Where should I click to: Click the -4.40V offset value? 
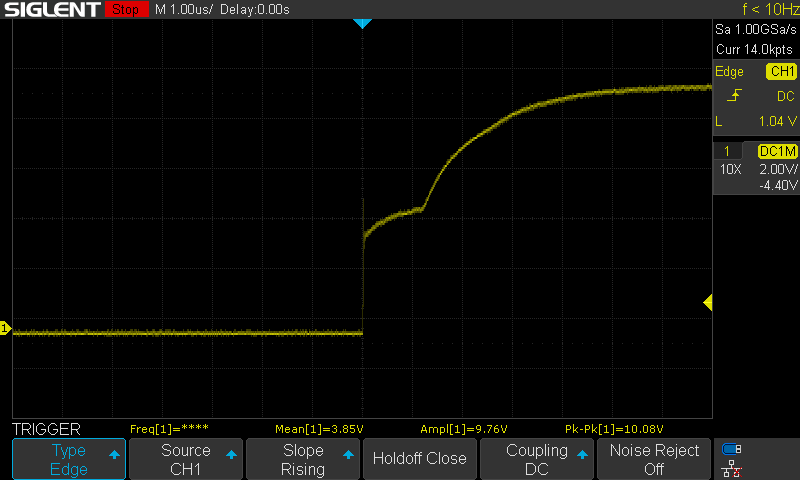(778, 185)
